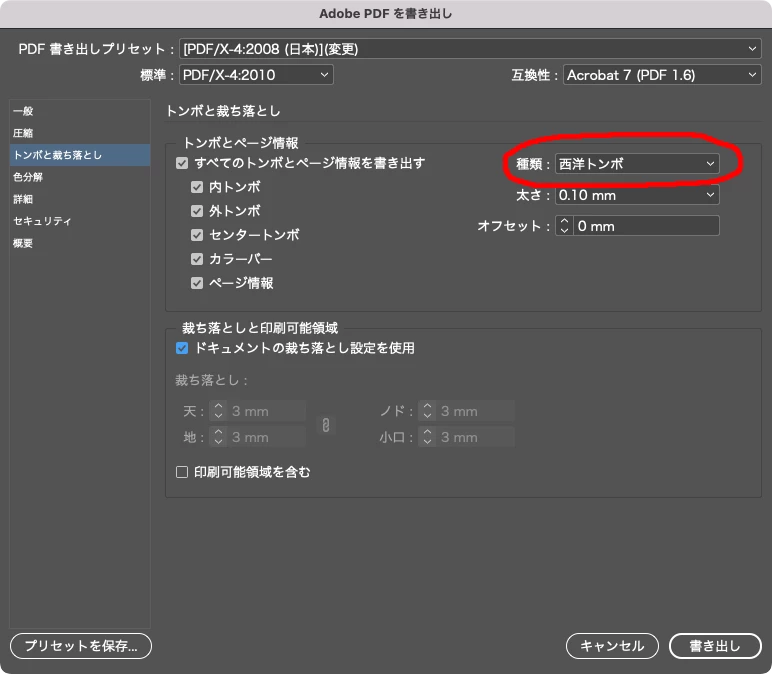Viewport: 772px width, 674px height.
Task: Click the ノド 3 mm bleed field
Action: [x=475, y=411]
